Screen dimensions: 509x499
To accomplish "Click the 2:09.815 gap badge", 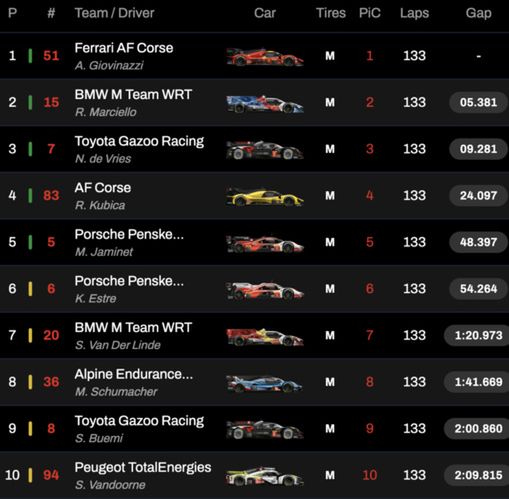I will coord(477,475).
